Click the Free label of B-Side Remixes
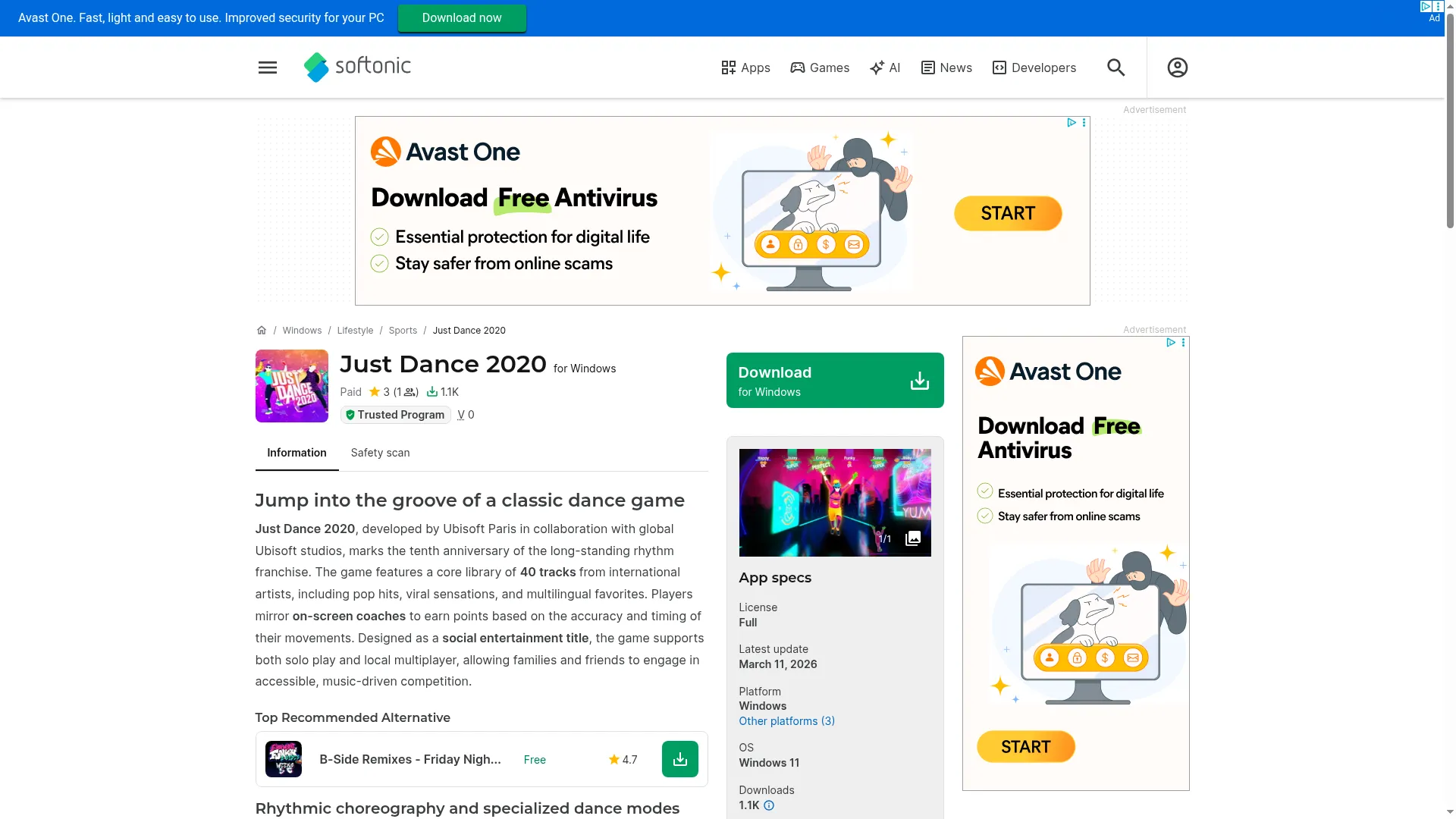Image resolution: width=1456 pixels, height=819 pixels. (x=535, y=759)
